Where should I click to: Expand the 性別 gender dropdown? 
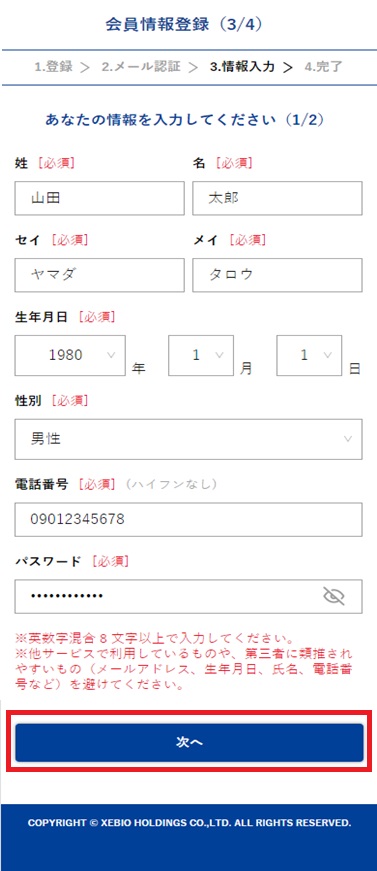tap(189, 439)
